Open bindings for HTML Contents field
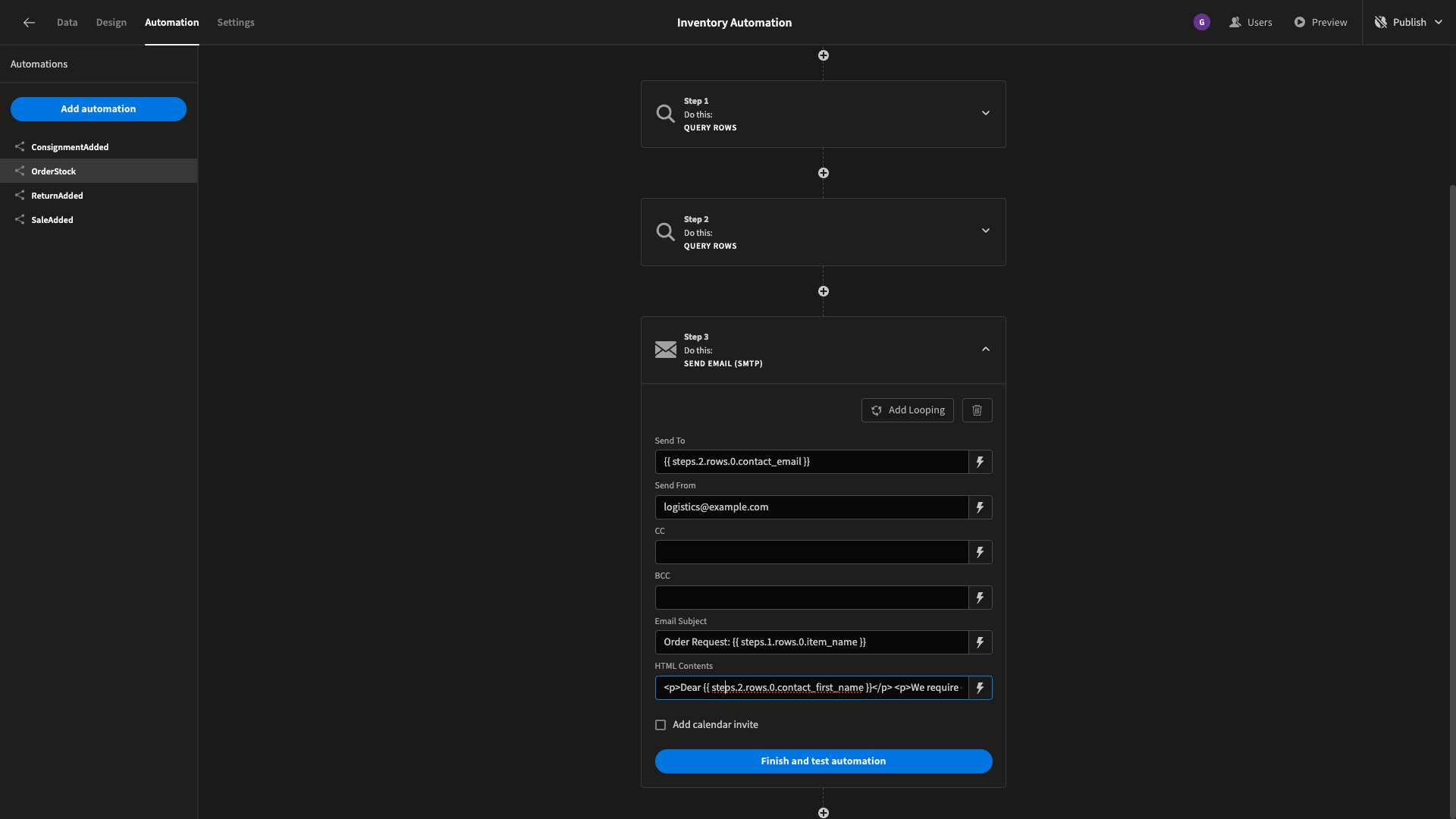Viewport: 1456px width, 819px height. pos(981,688)
